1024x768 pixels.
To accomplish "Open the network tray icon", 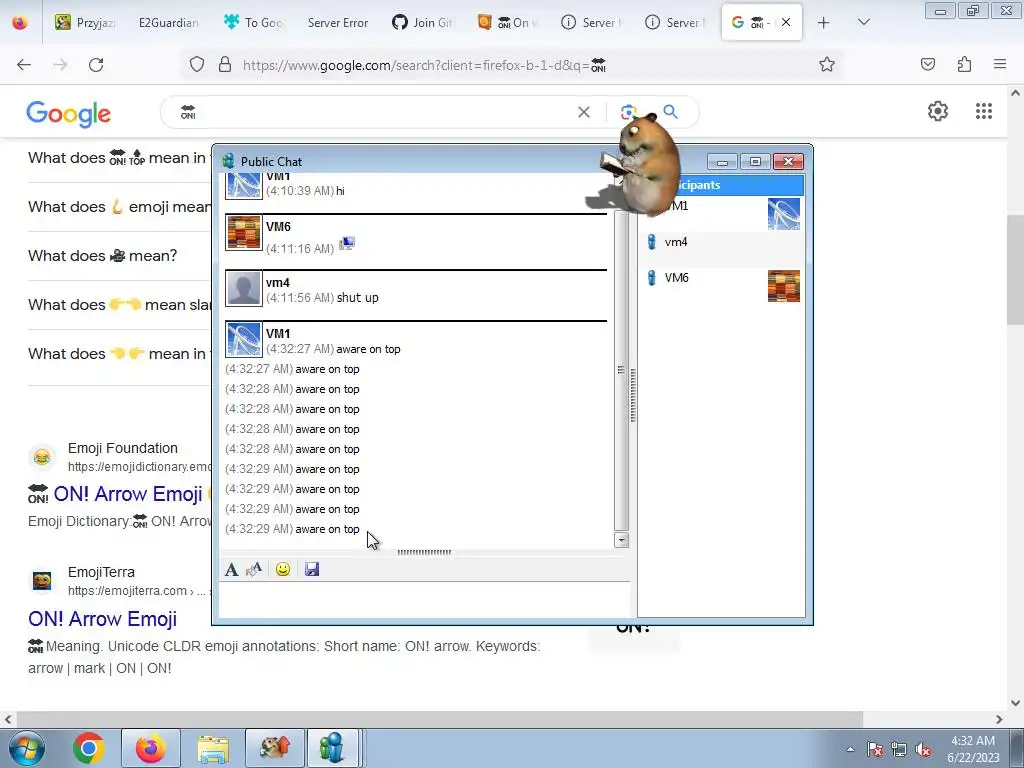I will (899, 750).
